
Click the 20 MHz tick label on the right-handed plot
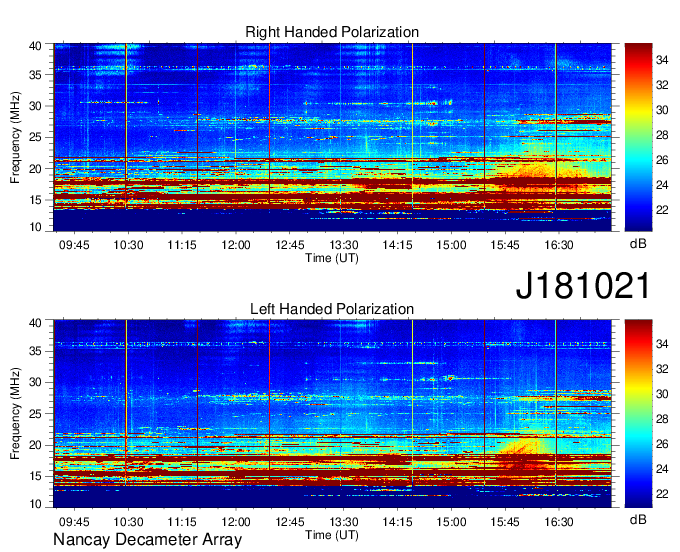[x=36, y=169]
